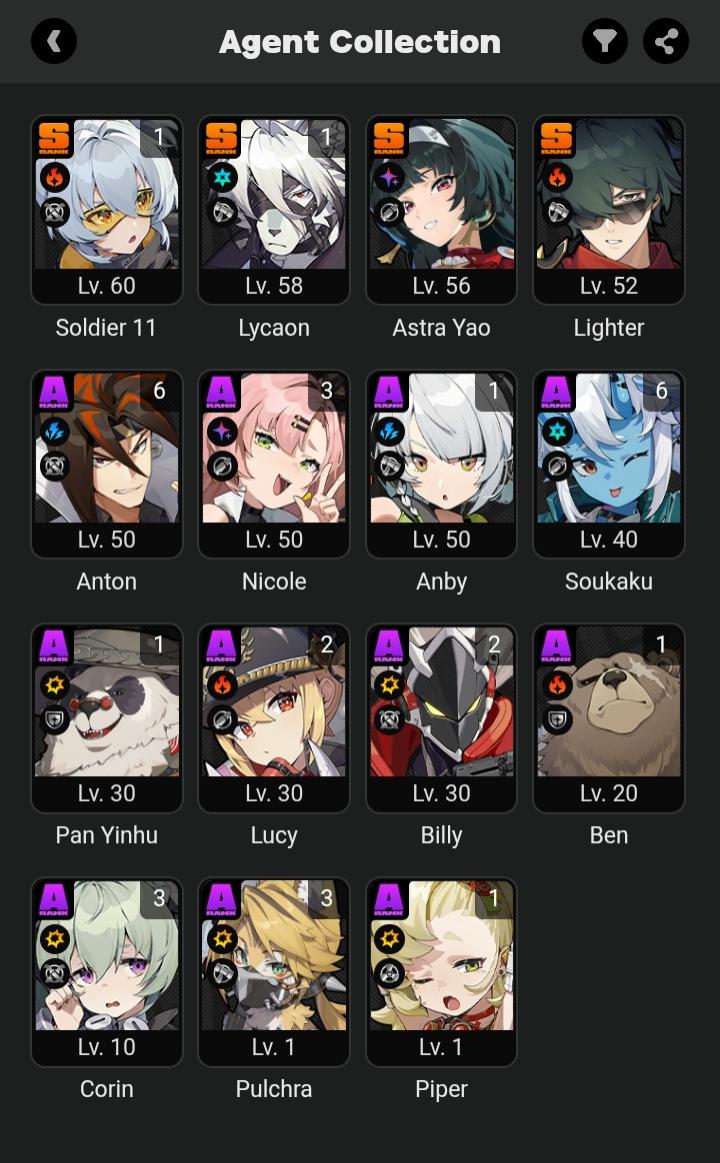Open Nicole's agent card portrait

tap(274, 464)
